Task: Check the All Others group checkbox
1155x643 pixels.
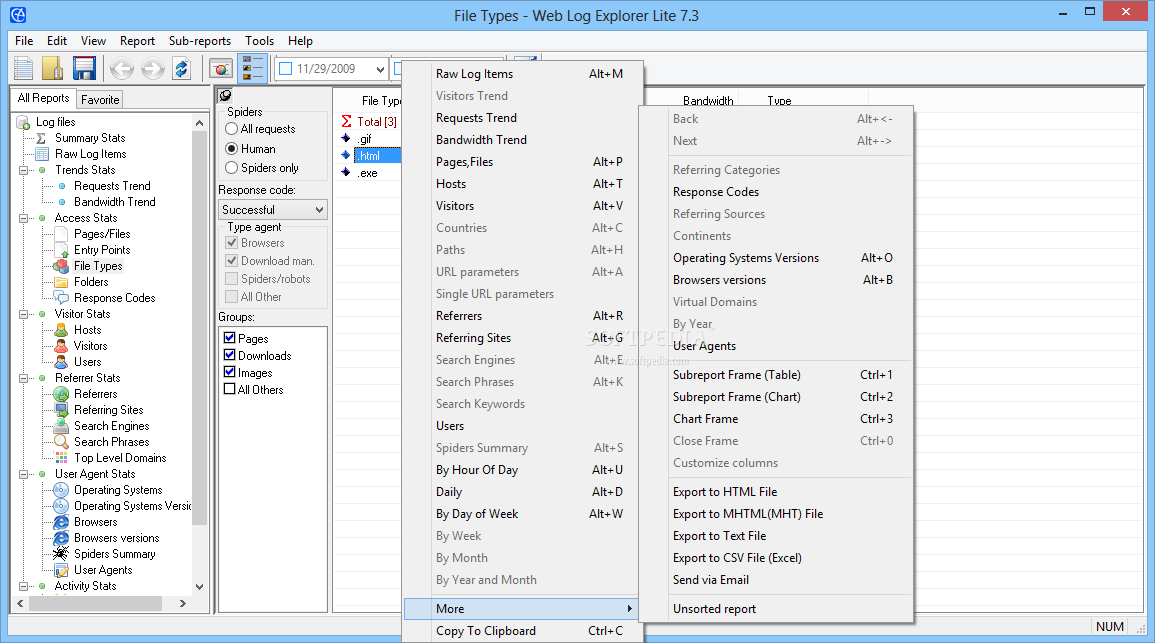Action: tap(230, 389)
